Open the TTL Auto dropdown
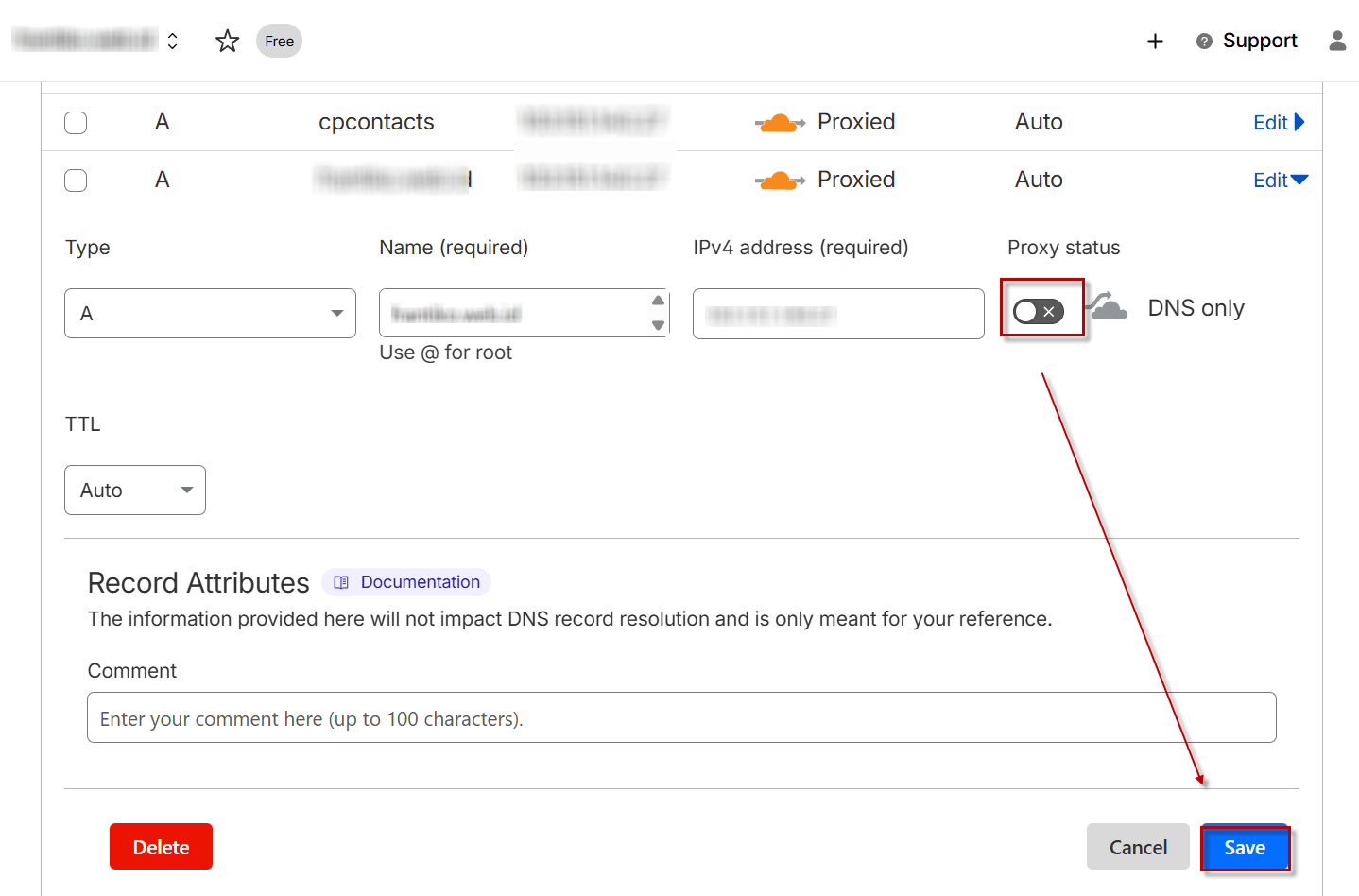 click(135, 490)
